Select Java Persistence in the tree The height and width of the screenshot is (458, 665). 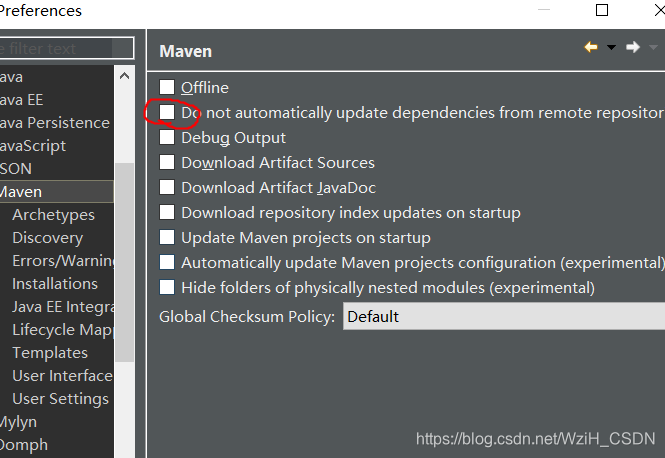tap(55, 123)
